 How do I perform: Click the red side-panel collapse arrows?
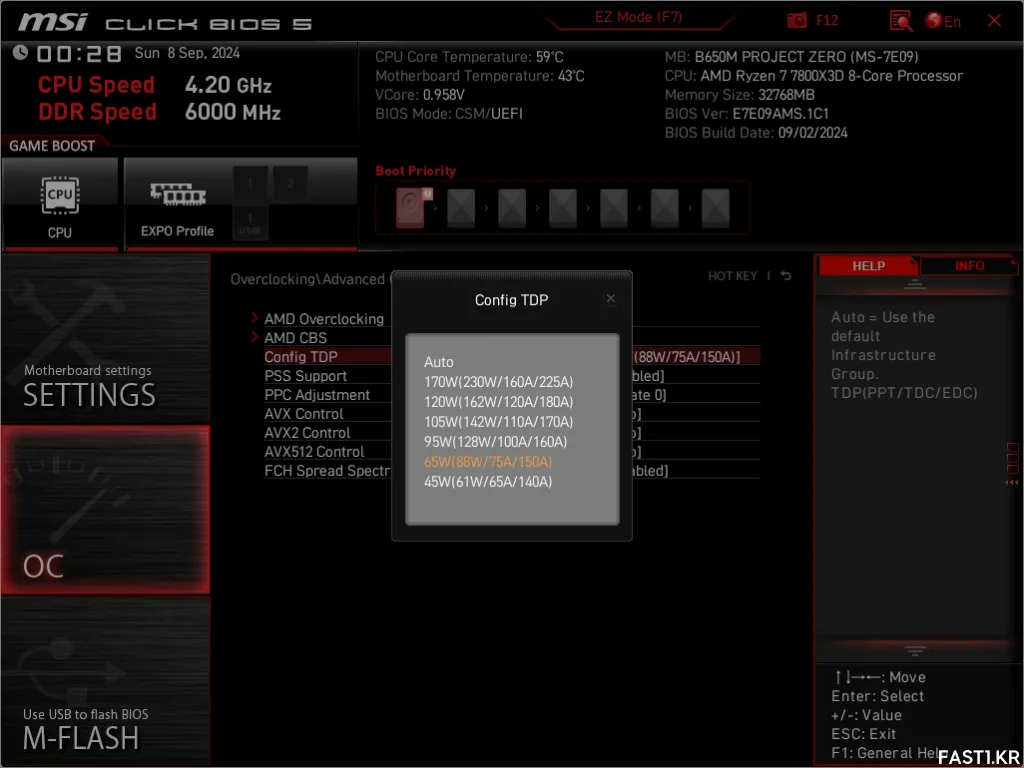point(1012,483)
